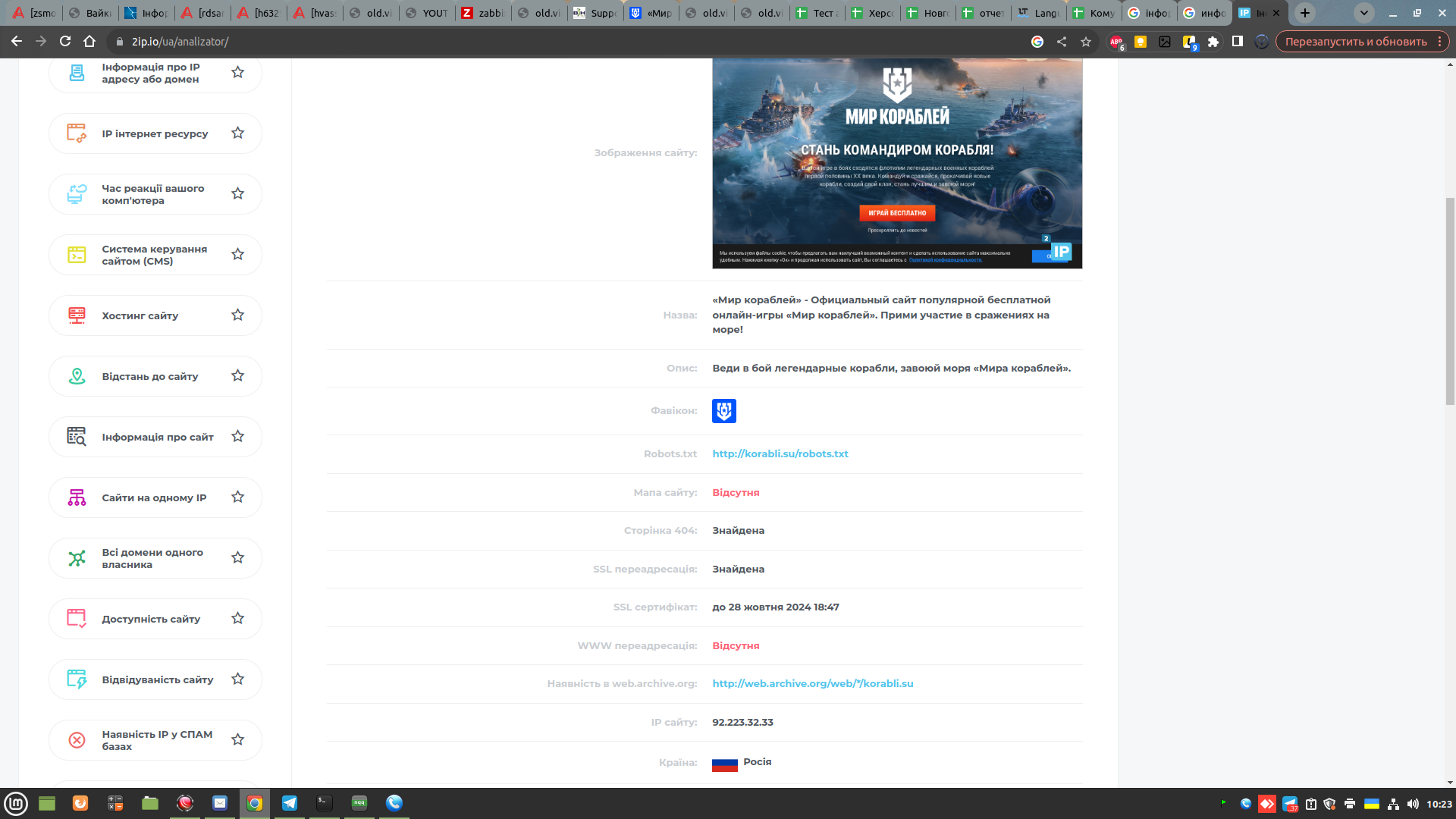Click the Система керування сайтом (CMS) icon
The image size is (1456, 819).
(77, 255)
